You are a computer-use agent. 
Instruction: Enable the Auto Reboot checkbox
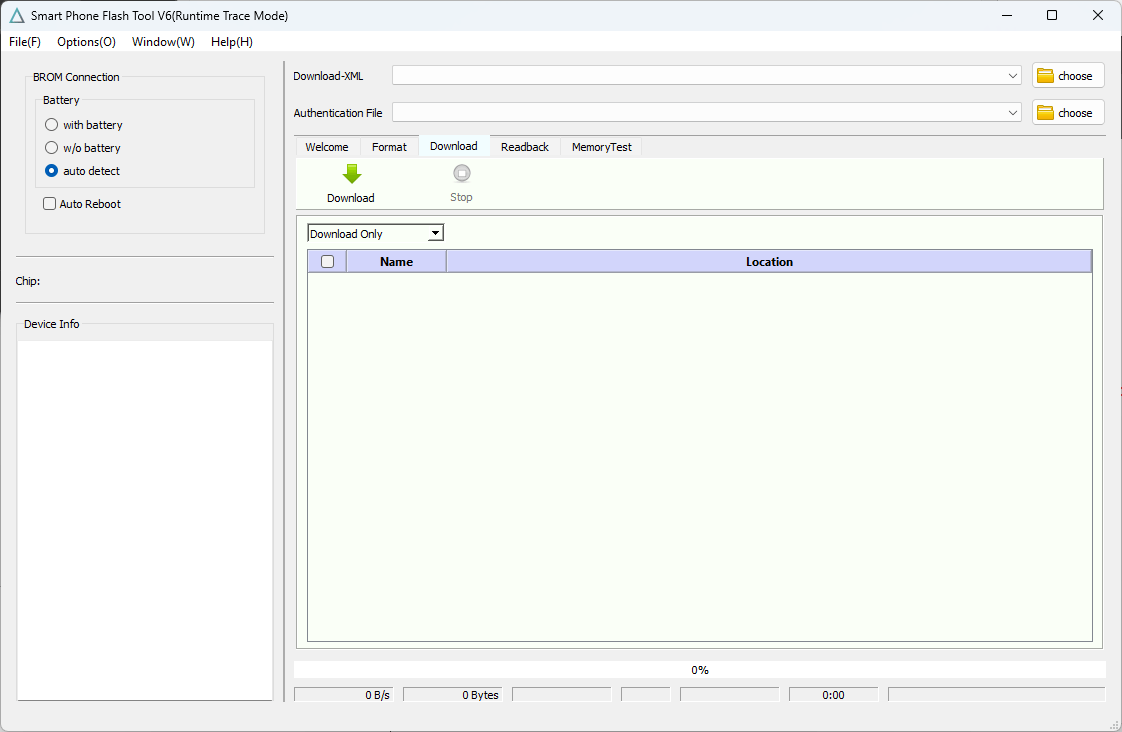pyautogui.click(x=50, y=204)
